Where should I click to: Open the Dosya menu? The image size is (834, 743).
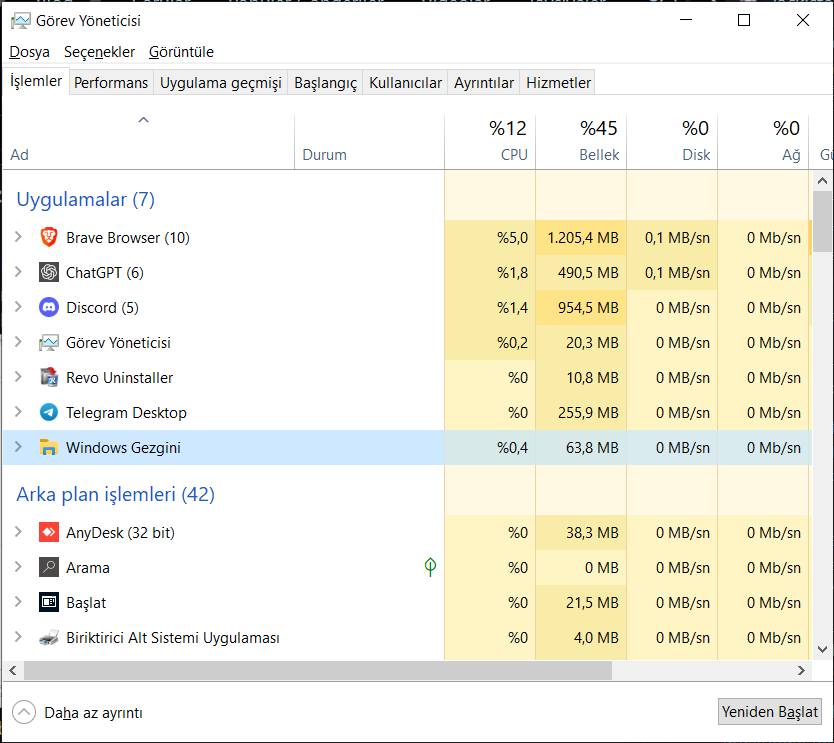29,52
